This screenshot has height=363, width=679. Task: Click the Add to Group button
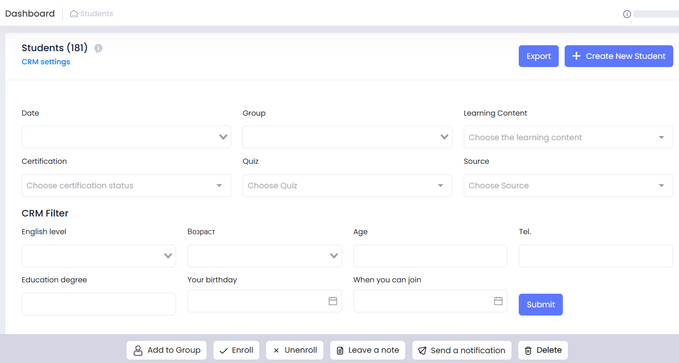click(x=167, y=350)
